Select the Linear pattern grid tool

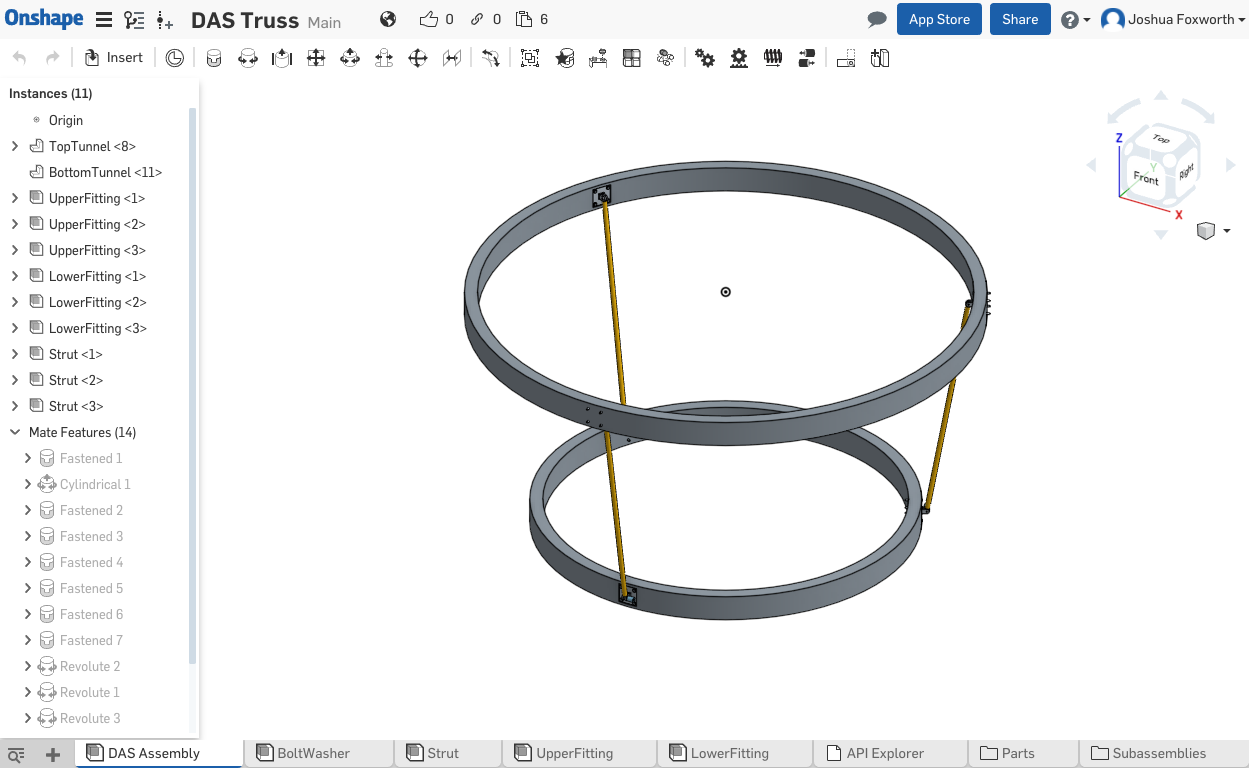(x=631, y=59)
